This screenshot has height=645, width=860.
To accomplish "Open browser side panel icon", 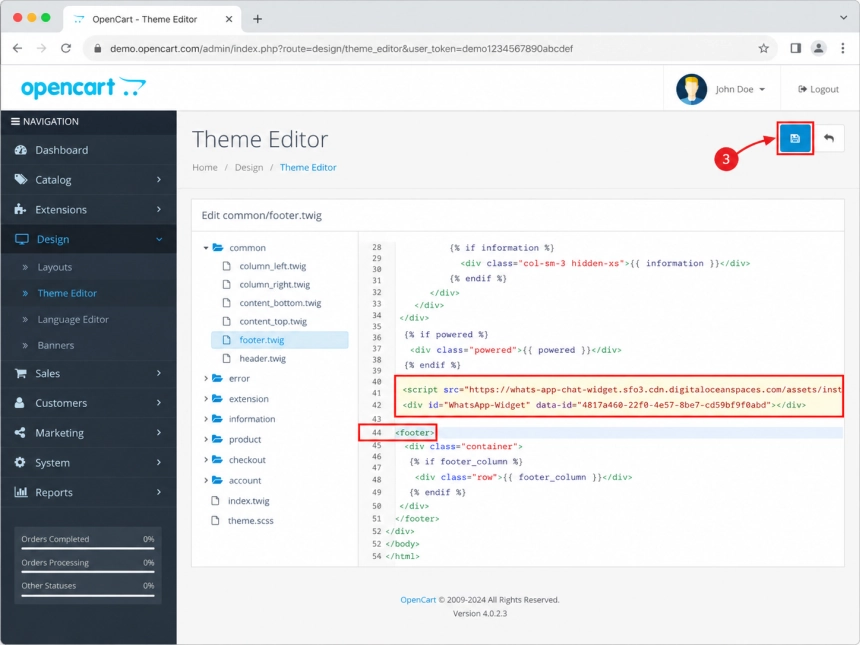I will coord(795,48).
